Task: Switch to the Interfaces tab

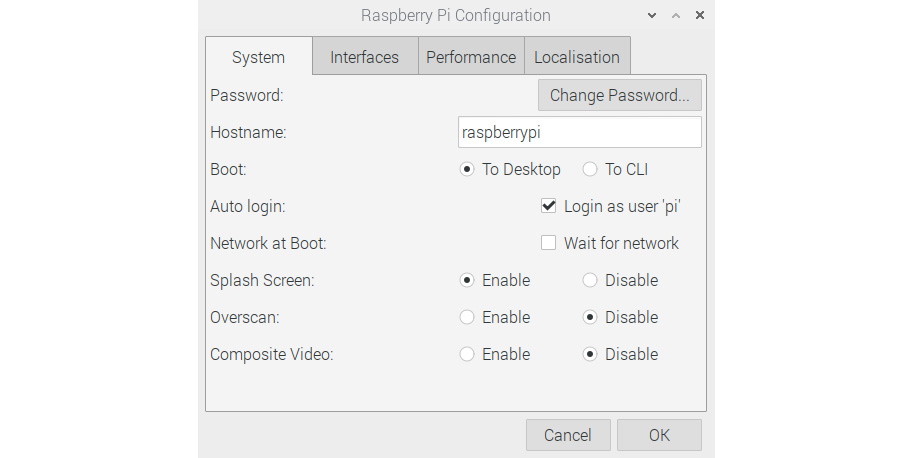Action: coord(365,56)
